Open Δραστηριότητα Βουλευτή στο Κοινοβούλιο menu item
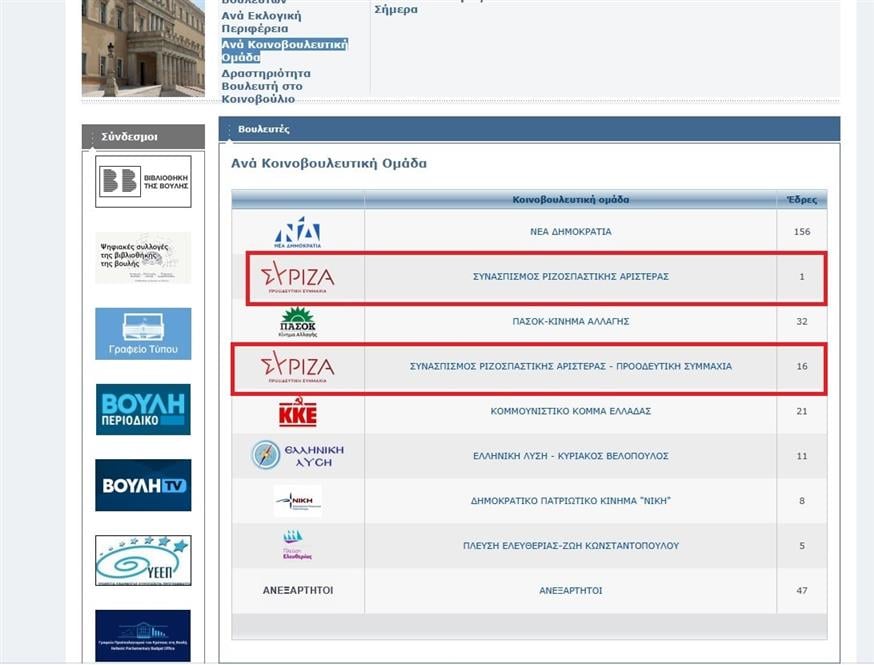 (266, 86)
